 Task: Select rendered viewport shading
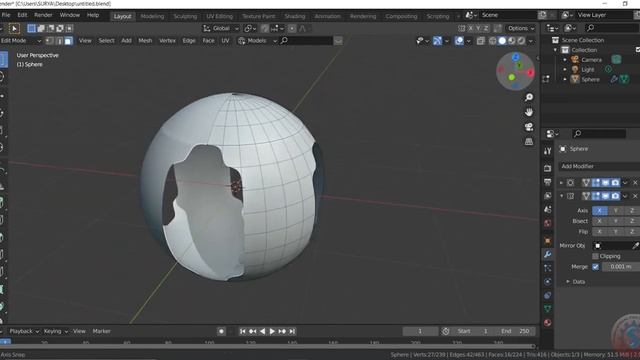pos(521,41)
